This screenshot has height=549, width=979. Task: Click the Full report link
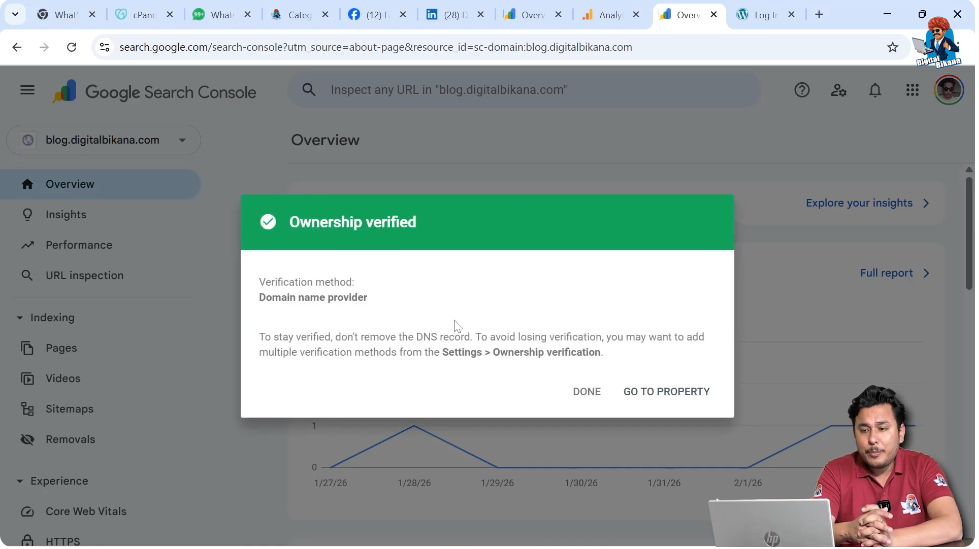click(889, 274)
